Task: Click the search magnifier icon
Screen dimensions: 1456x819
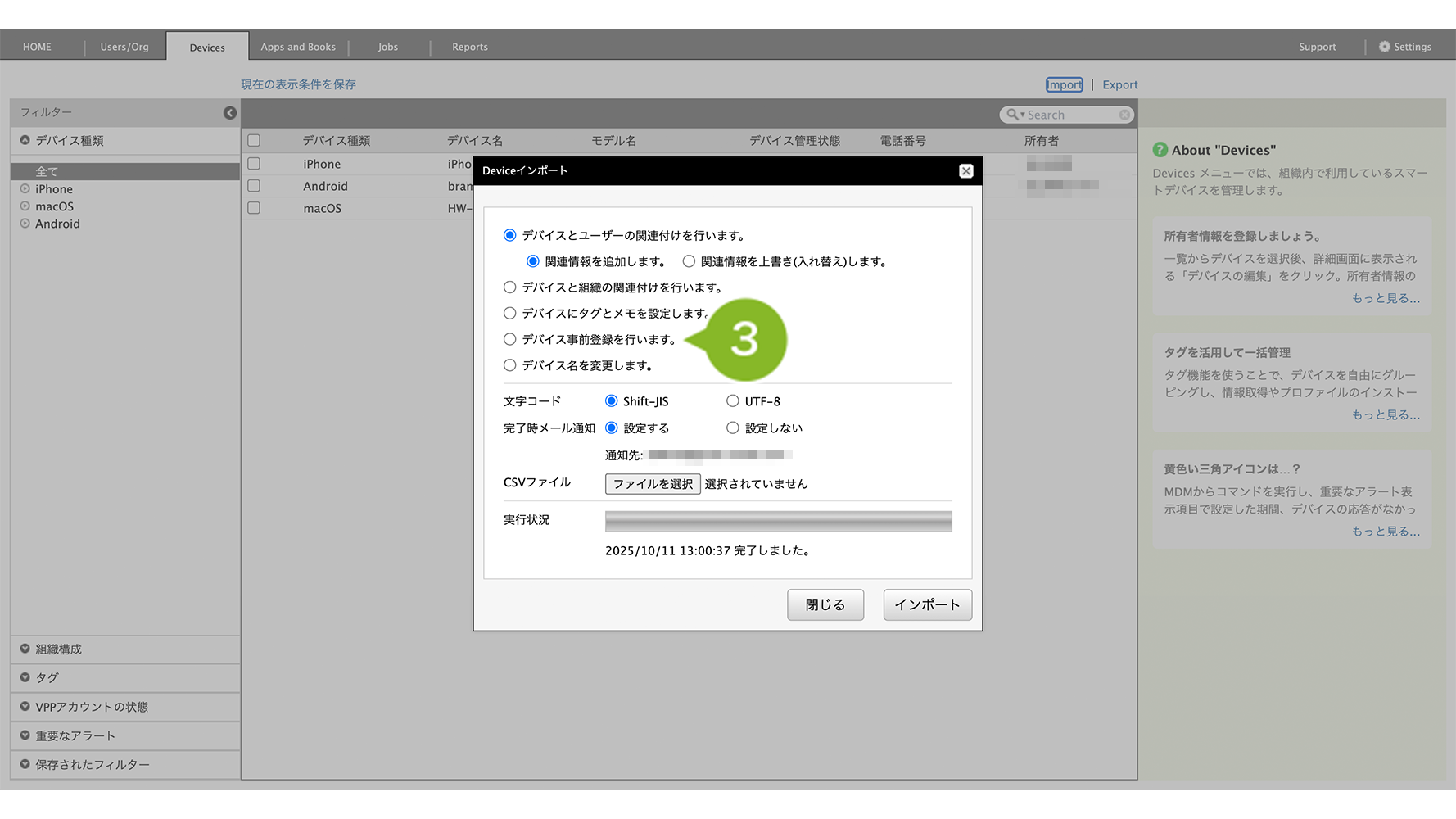Action: [x=1013, y=115]
